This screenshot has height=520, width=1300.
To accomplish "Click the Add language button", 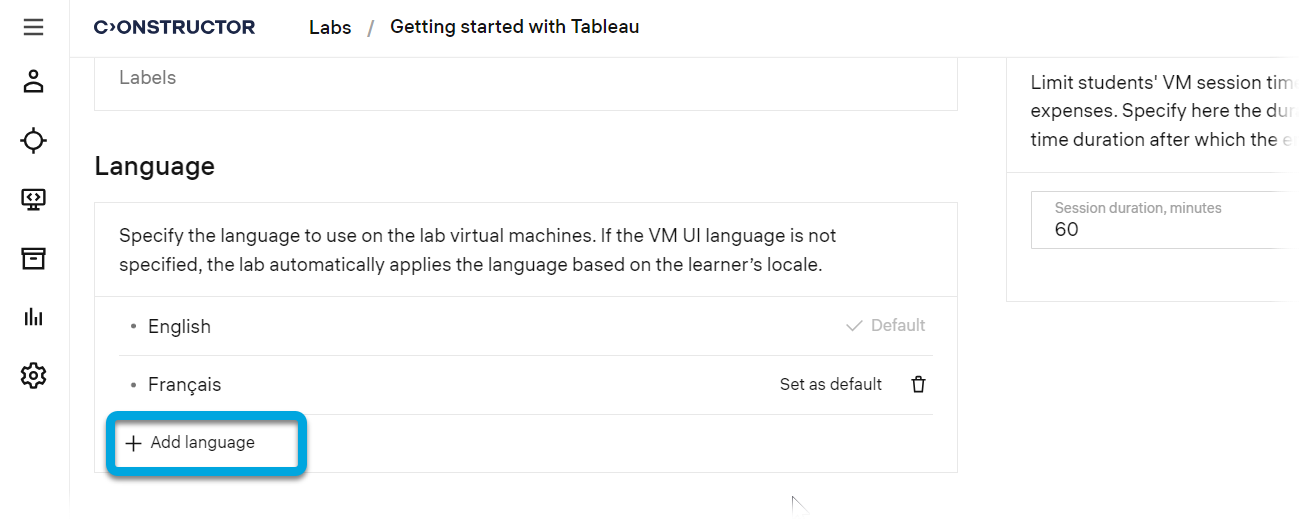I will pyautogui.click(x=203, y=443).
